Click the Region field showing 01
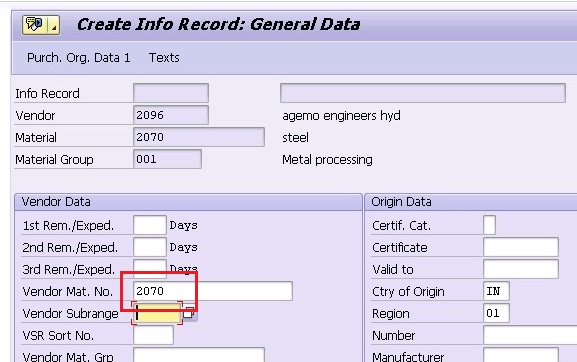The width and height of the screenshot is (577, 362). pos(496,313)
